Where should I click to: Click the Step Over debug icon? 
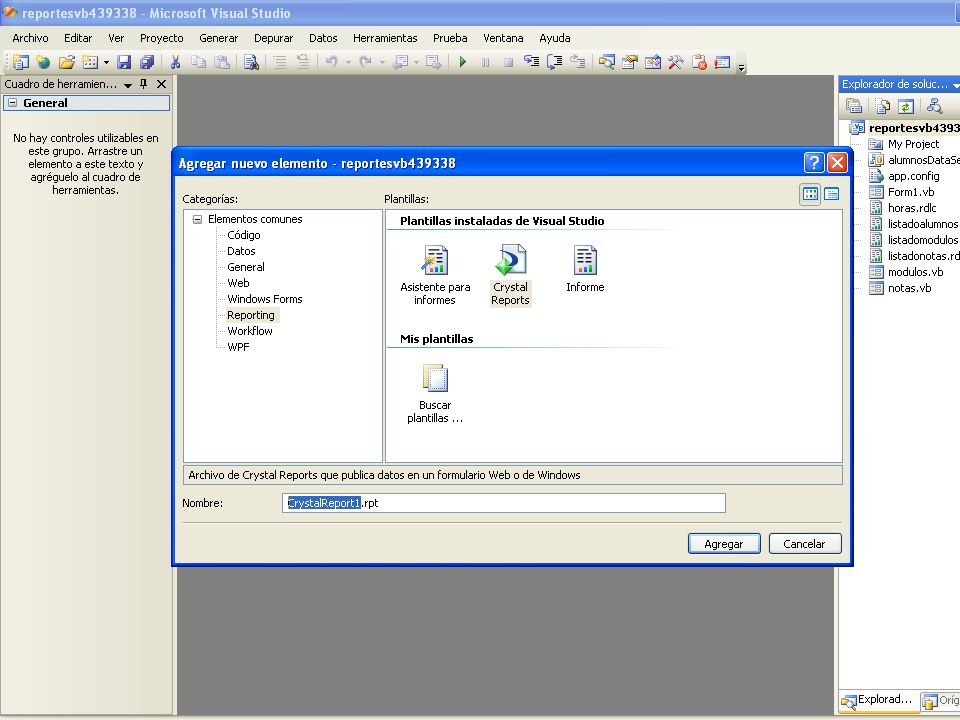[555, 62]
